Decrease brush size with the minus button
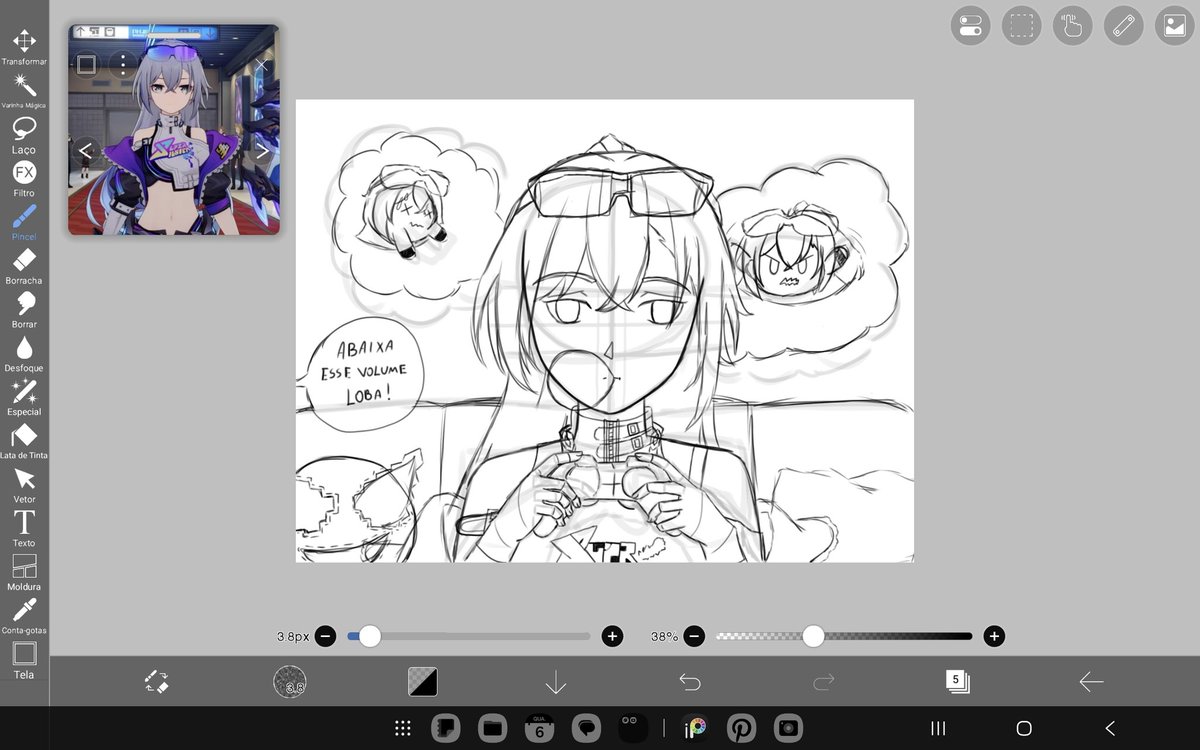 coord(325,636)
